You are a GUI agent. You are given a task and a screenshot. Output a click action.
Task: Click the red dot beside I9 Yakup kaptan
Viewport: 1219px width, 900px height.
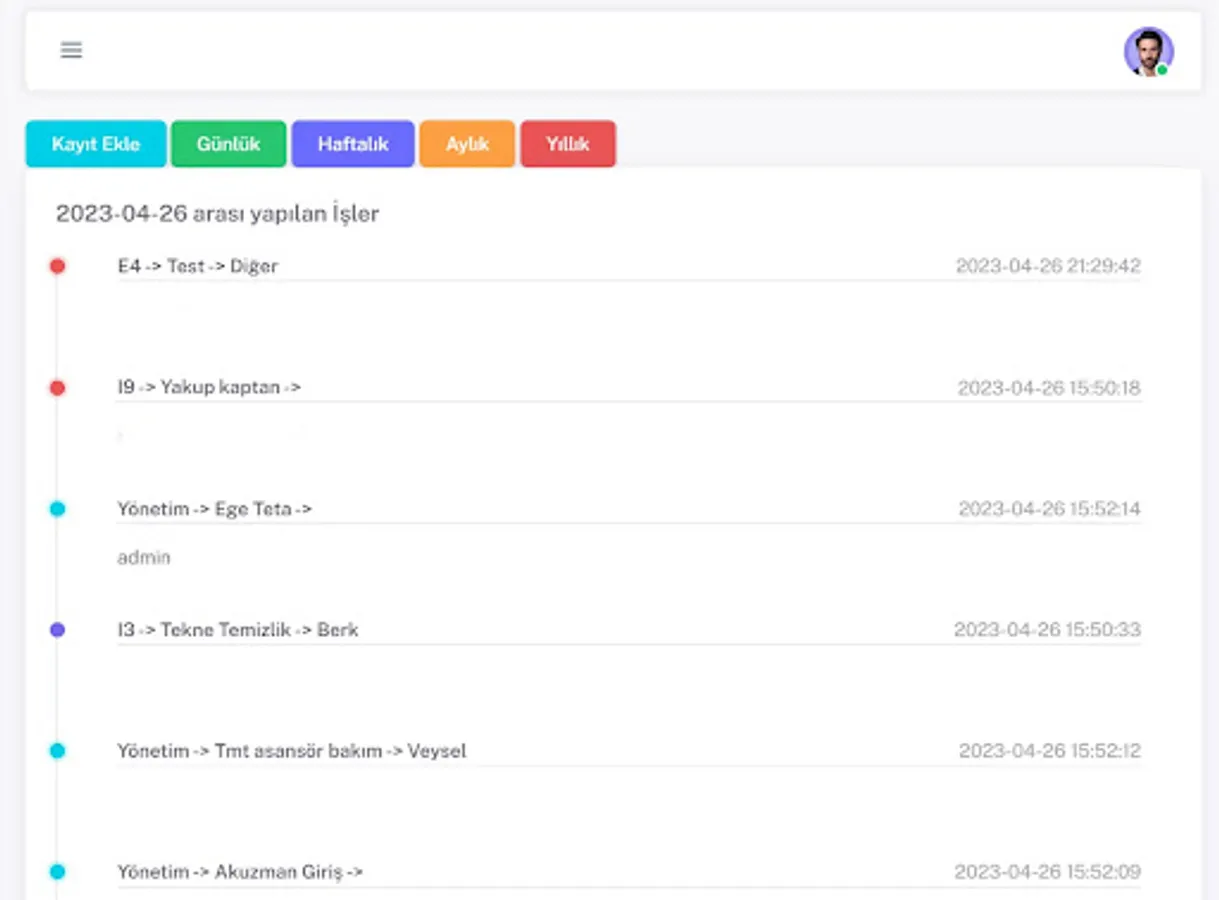[57, 388]
